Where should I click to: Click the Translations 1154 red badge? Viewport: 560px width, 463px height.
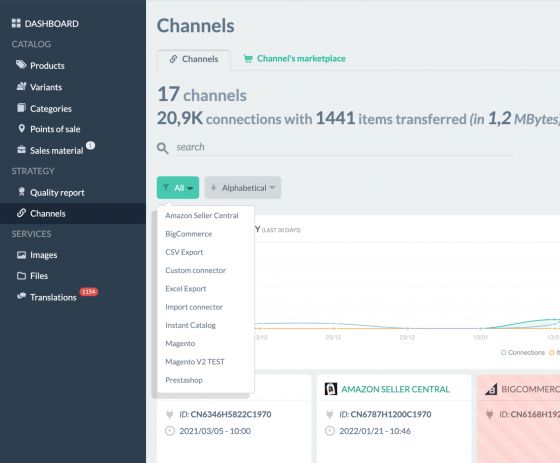[x=88, y=292]
